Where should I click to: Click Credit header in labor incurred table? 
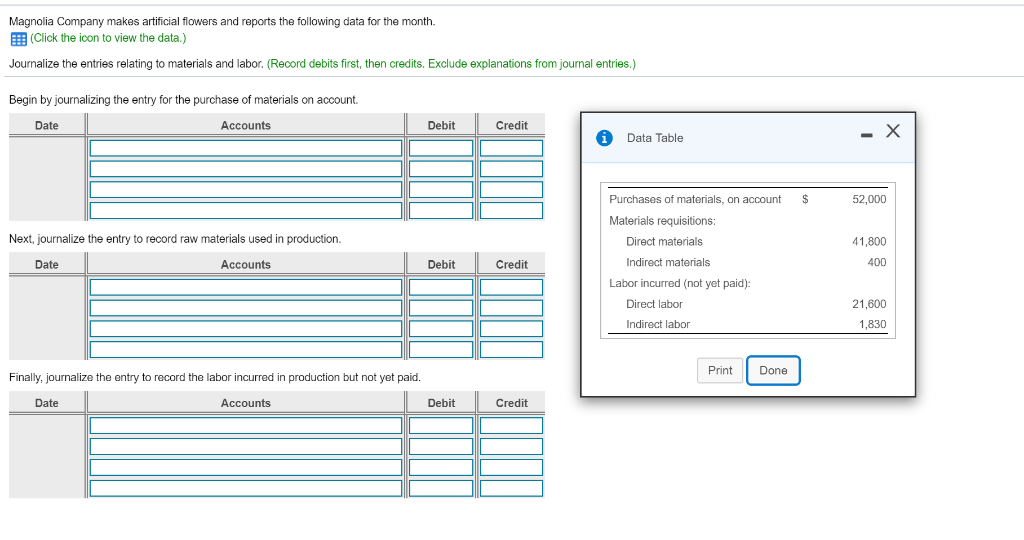pos(511,403)
